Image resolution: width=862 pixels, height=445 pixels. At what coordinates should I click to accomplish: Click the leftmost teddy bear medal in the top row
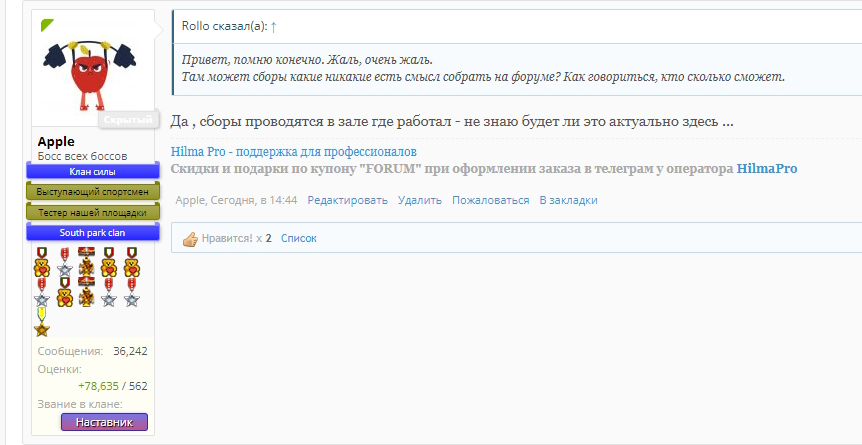coord(42,262)
